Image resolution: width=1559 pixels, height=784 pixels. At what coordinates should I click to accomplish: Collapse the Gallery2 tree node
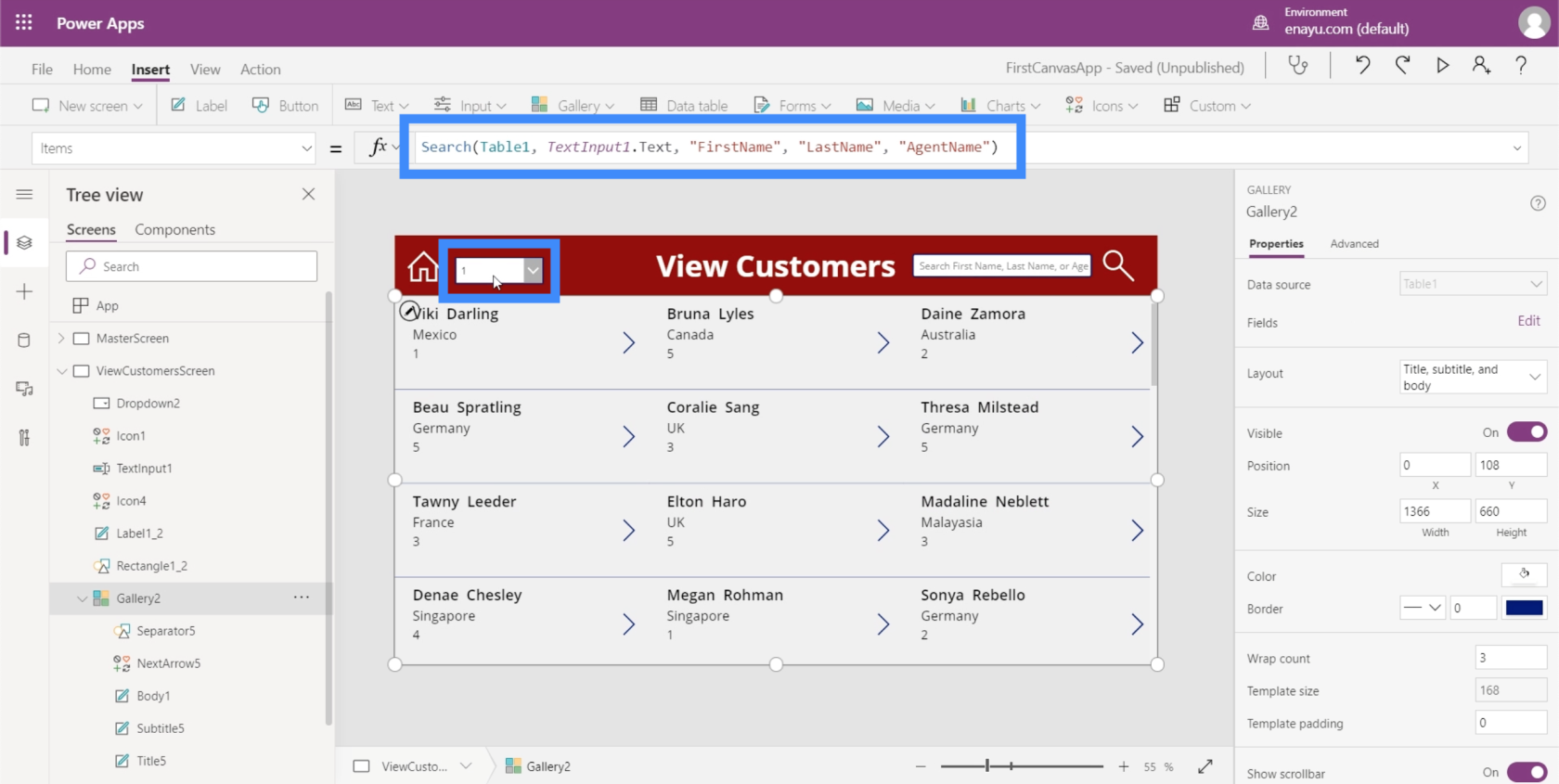[82, 598]
